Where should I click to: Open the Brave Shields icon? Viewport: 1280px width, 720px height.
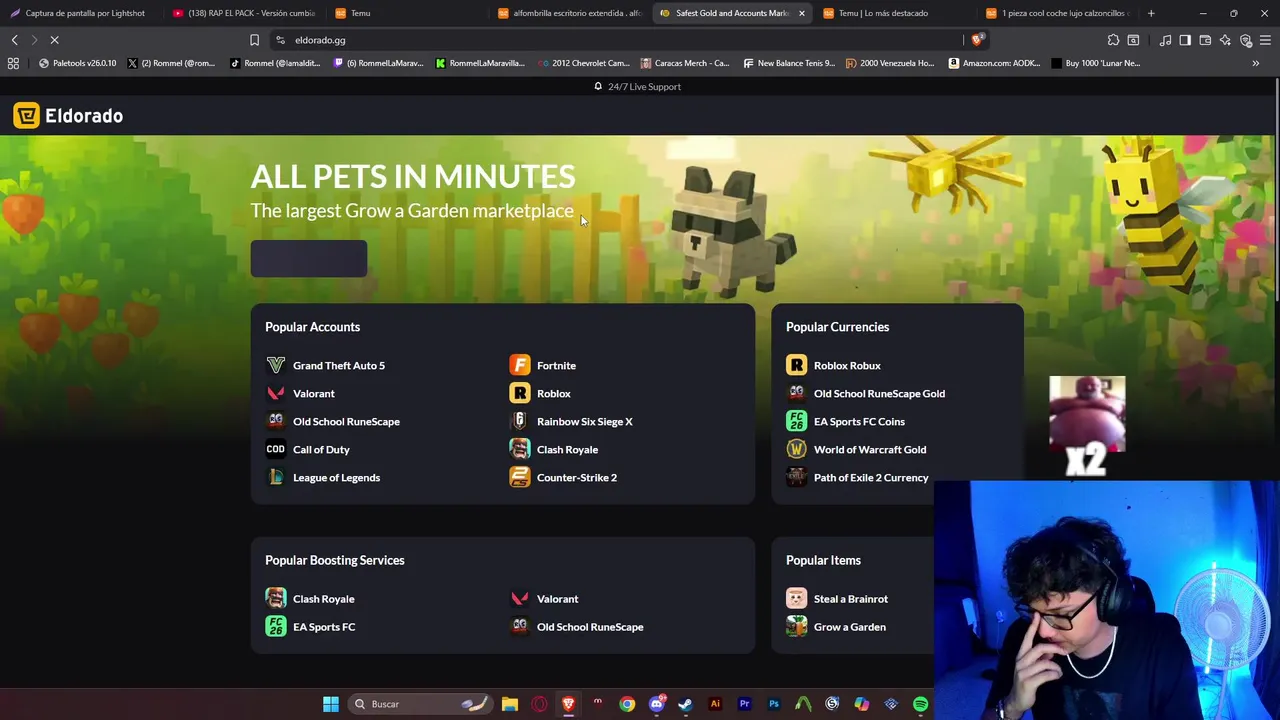[x=978, y=40]
